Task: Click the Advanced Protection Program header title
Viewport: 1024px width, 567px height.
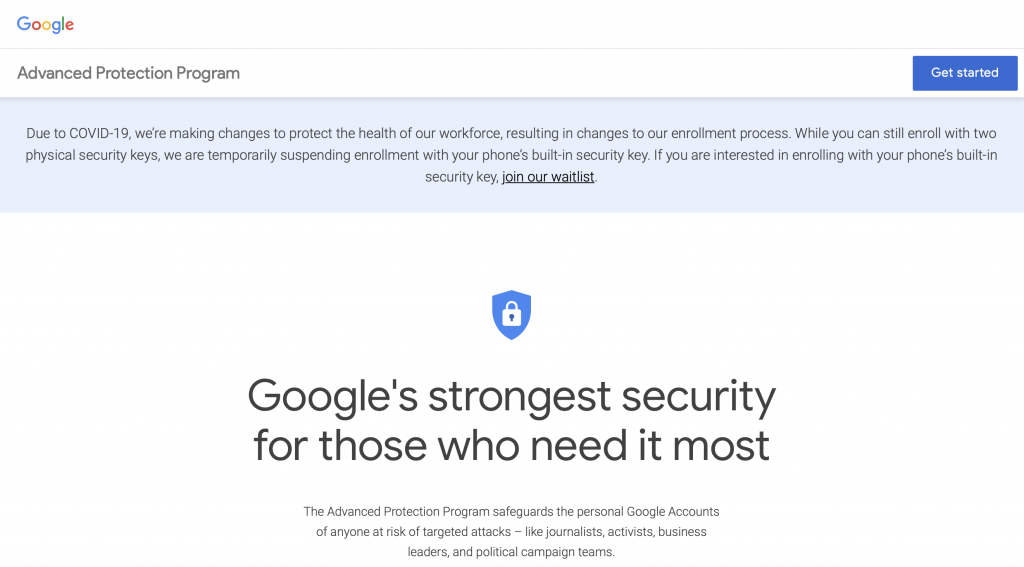Action: coord(128,73)
